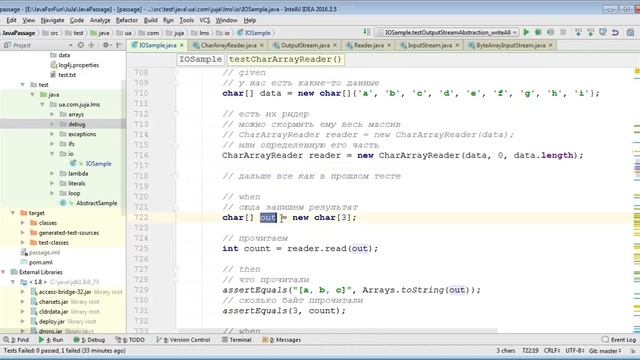Screen dimensions: 640x360
Task: Click the UTF-8 encoding selector
Action: [574, 351]
